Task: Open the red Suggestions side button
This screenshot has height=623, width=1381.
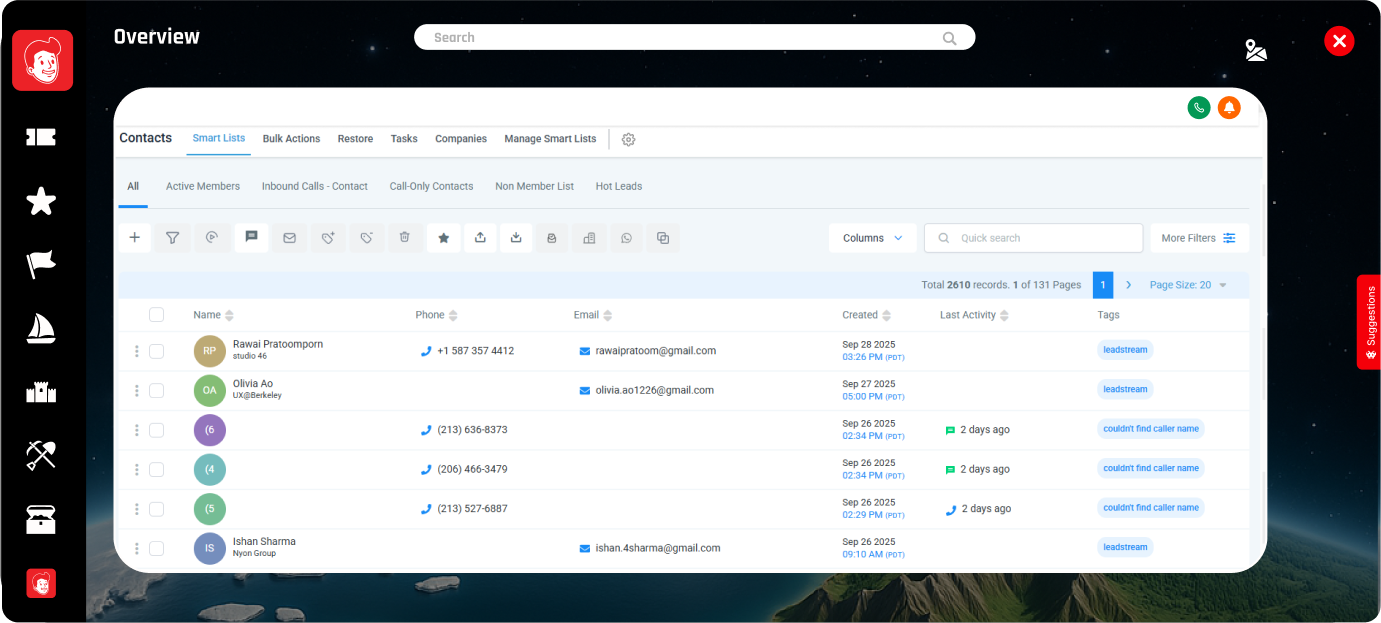Action: [x=1369, y=322]
